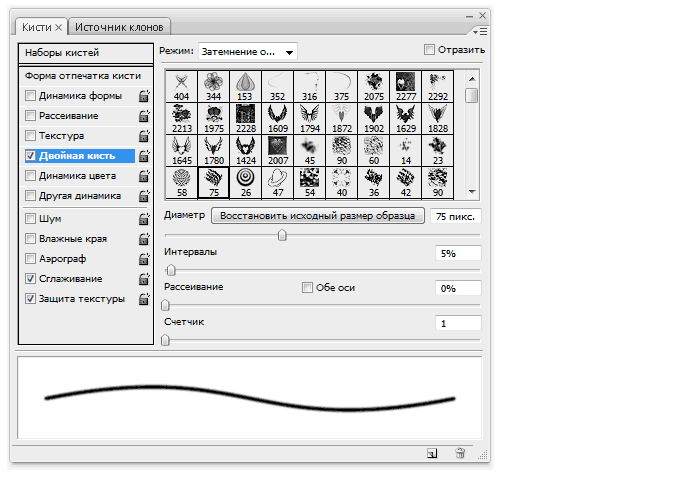Click Восстановить исходный размер образца button
This screenshot has height=477, width=697.
pos(318,215)
